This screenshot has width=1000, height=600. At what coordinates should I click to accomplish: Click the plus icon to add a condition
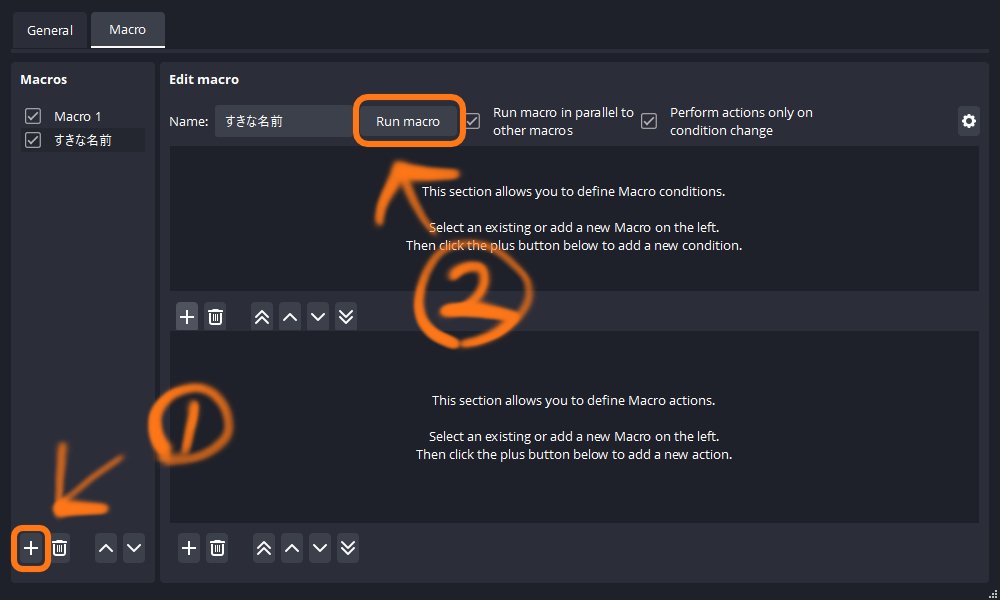tap(187, 316)
